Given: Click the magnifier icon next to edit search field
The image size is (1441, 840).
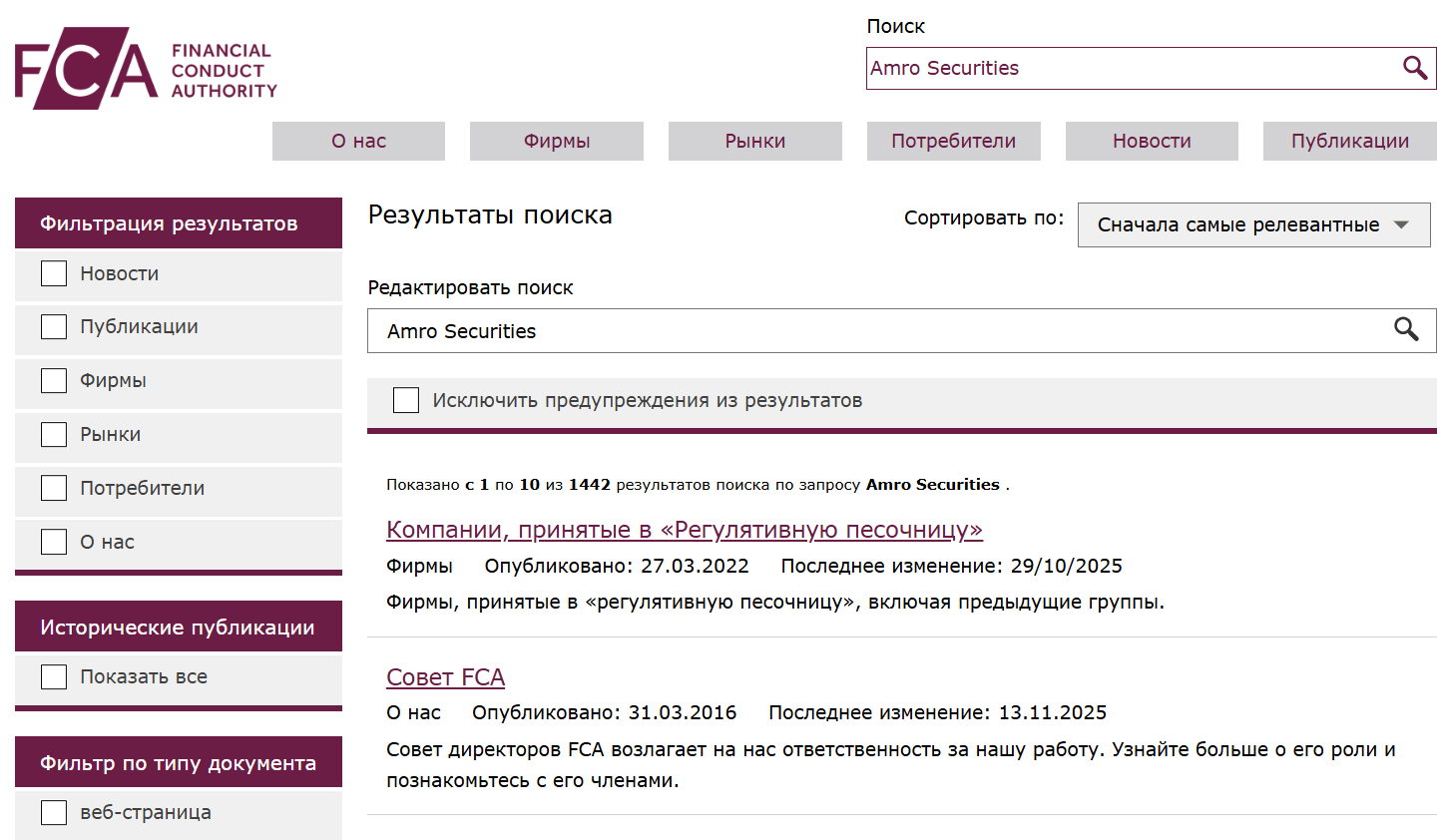Looking at the screenshot, I should (x=1406, y=330).
